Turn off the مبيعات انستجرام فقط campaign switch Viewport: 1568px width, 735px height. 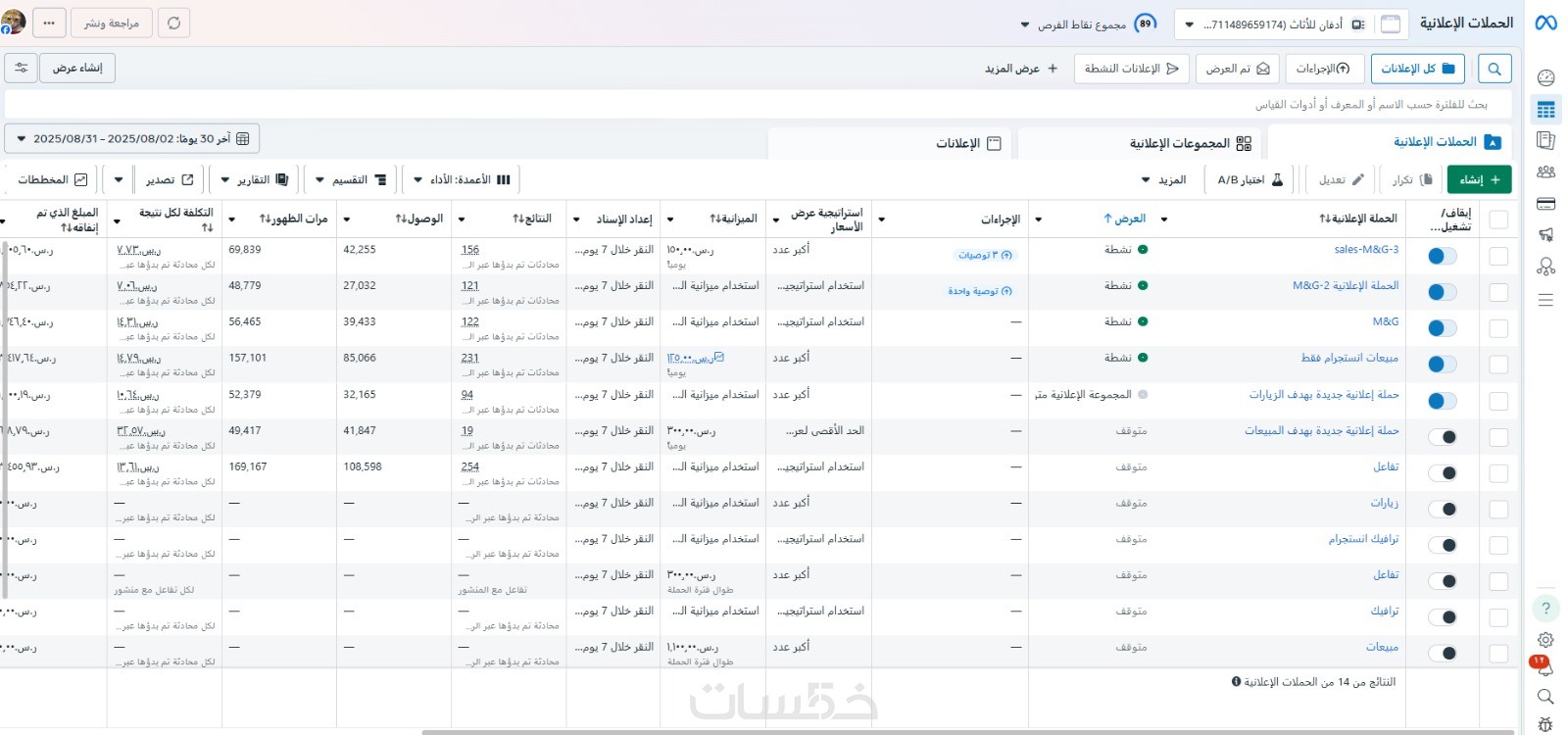tap(1442, 365)
